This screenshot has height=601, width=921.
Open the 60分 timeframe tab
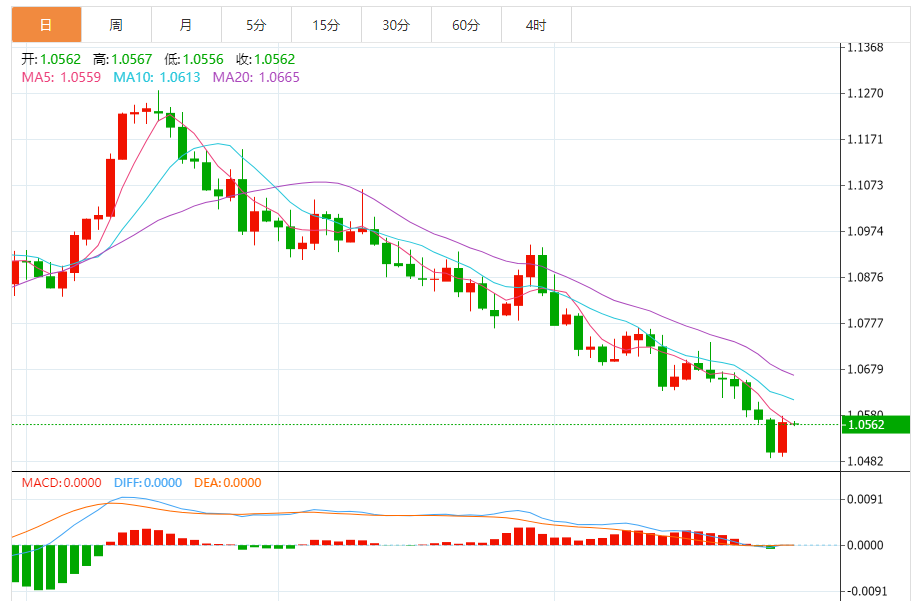[466, 25]
